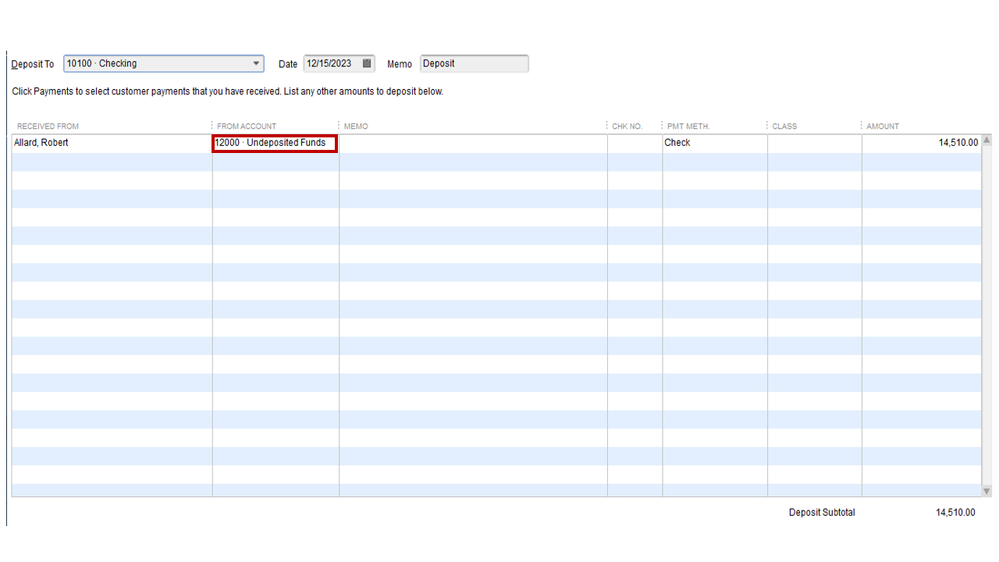The height and width of the screenshot is (562, 999).
Task: Open the Date calendar picker icon
Action: click(x=366, y=63)
